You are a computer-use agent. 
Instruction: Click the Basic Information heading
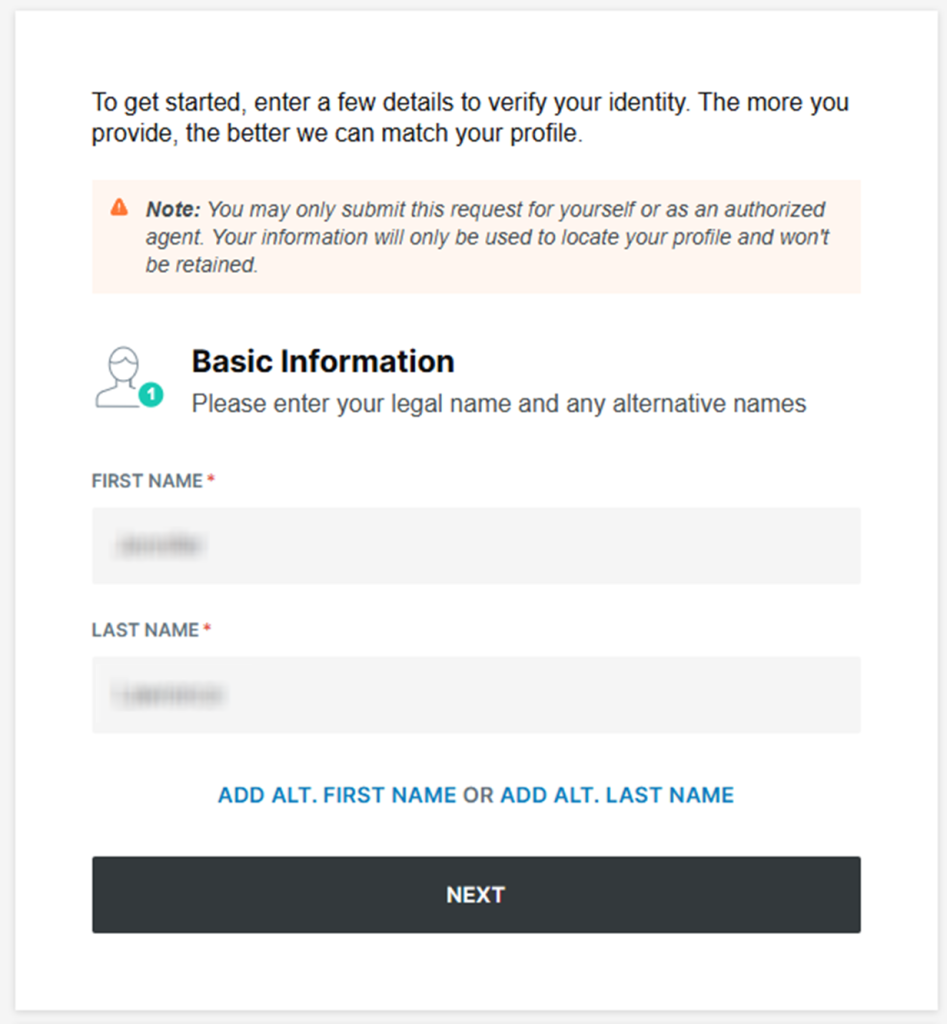[x=322, y=361]
